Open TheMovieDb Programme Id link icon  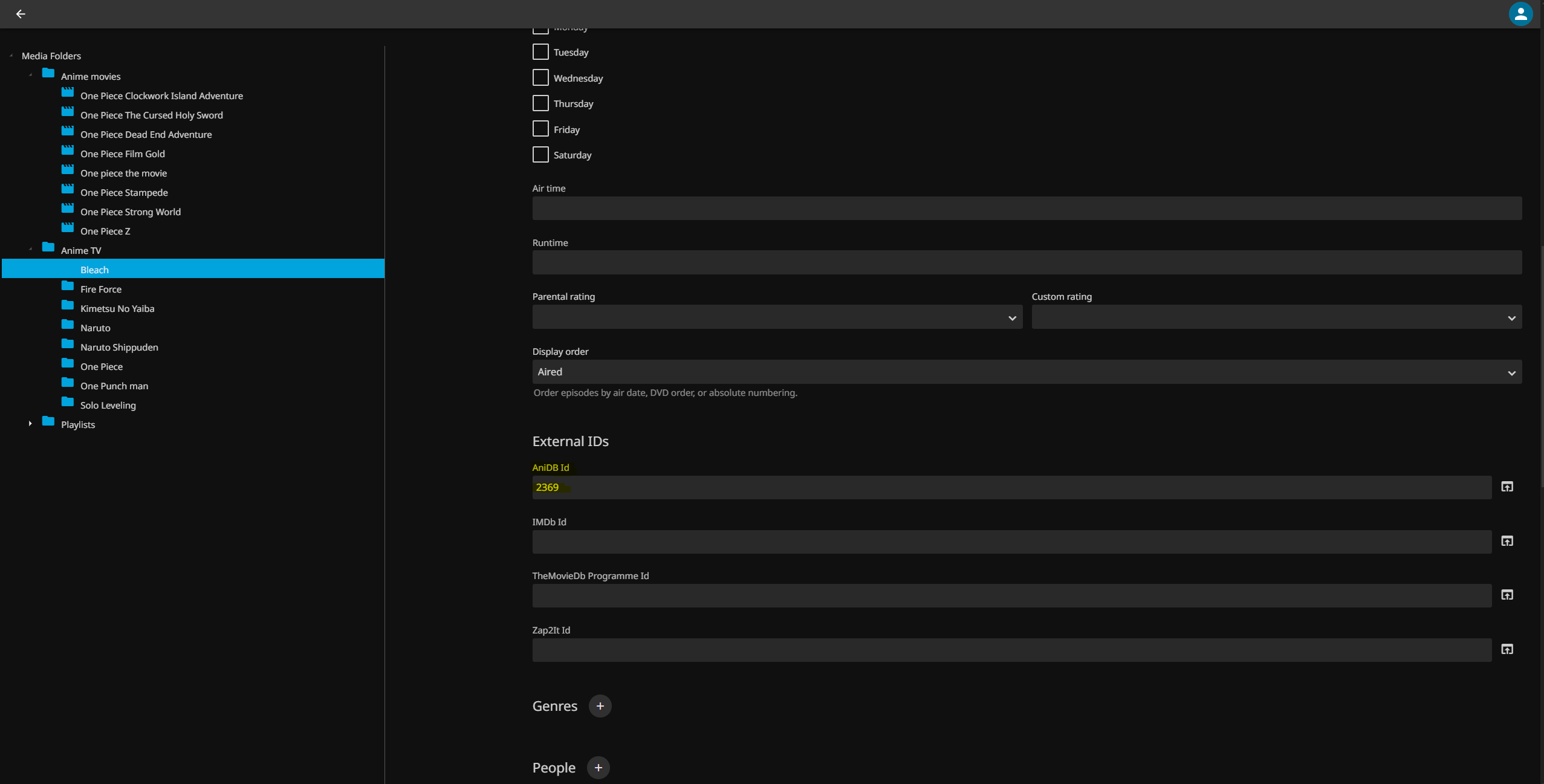tap(1507, 595)
